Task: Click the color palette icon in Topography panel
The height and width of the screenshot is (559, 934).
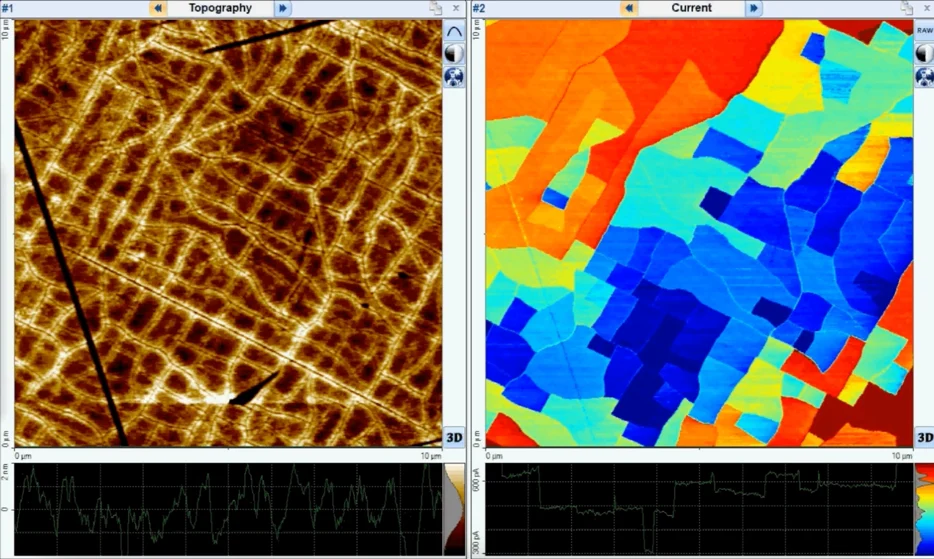Action: pos(454,76)
